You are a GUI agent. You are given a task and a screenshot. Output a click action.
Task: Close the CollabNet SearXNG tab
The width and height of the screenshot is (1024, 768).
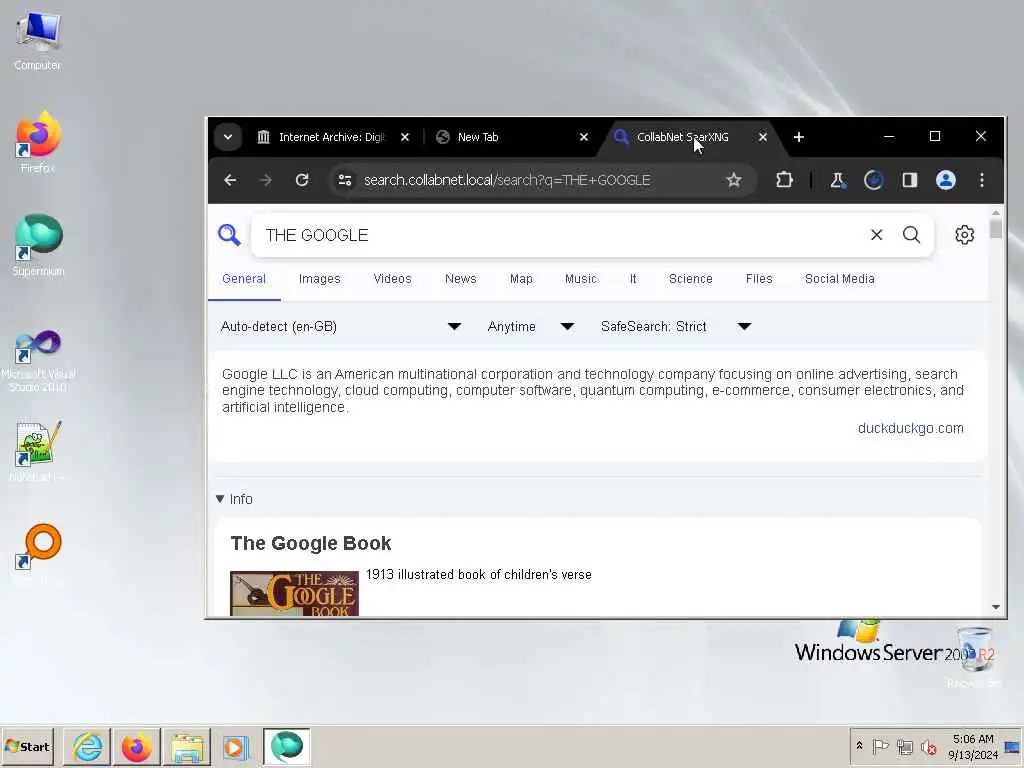(763, 137)
